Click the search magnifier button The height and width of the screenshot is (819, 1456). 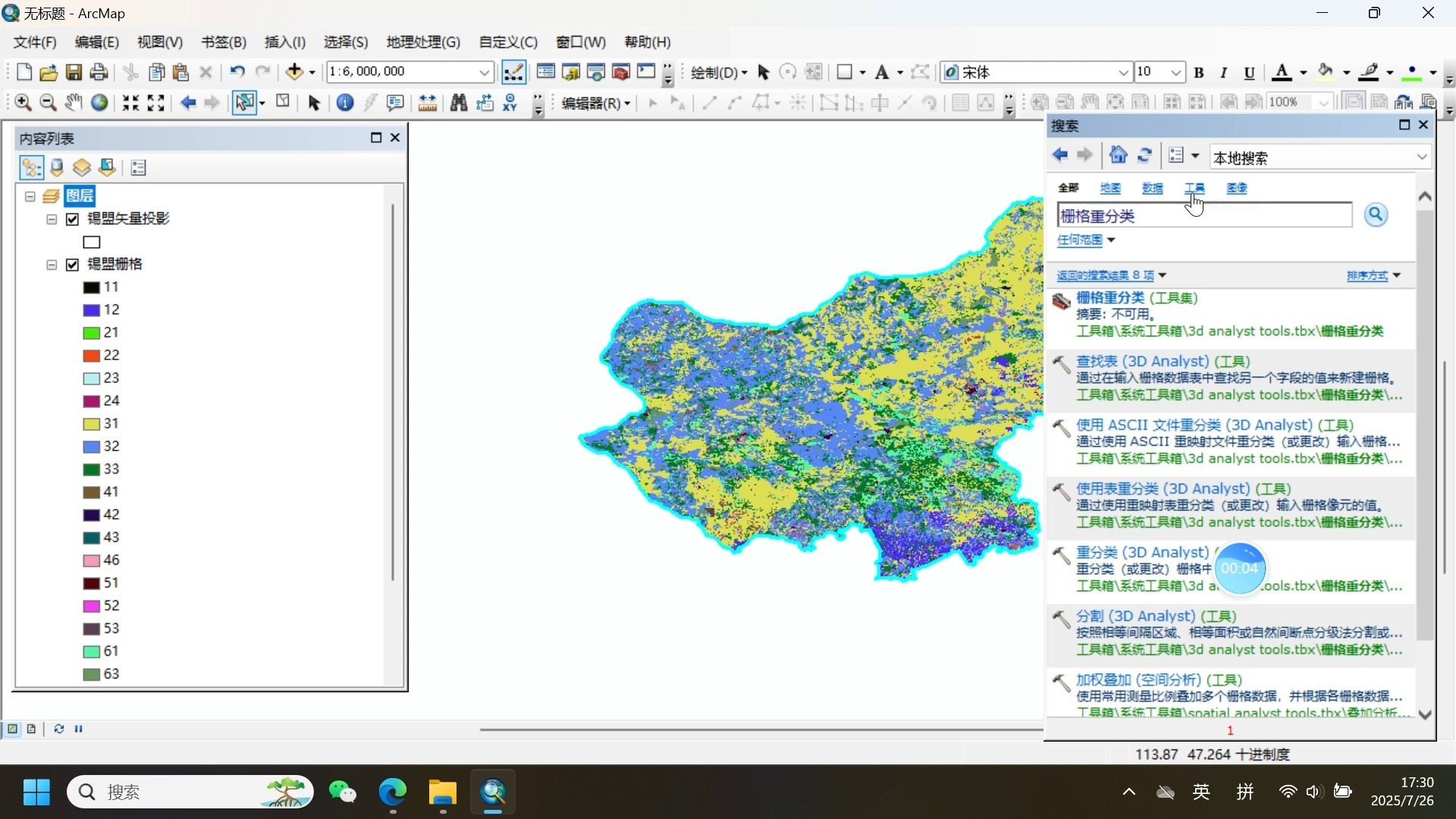(x=1376, y=215)
